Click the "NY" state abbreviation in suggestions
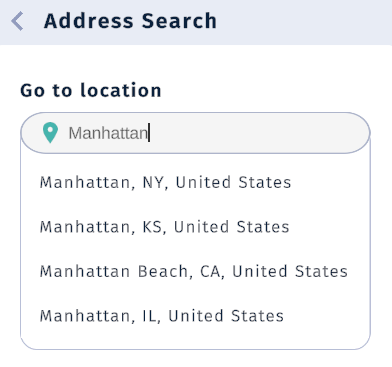The width and height of the screenshot is (392, 367). point(153,183)
